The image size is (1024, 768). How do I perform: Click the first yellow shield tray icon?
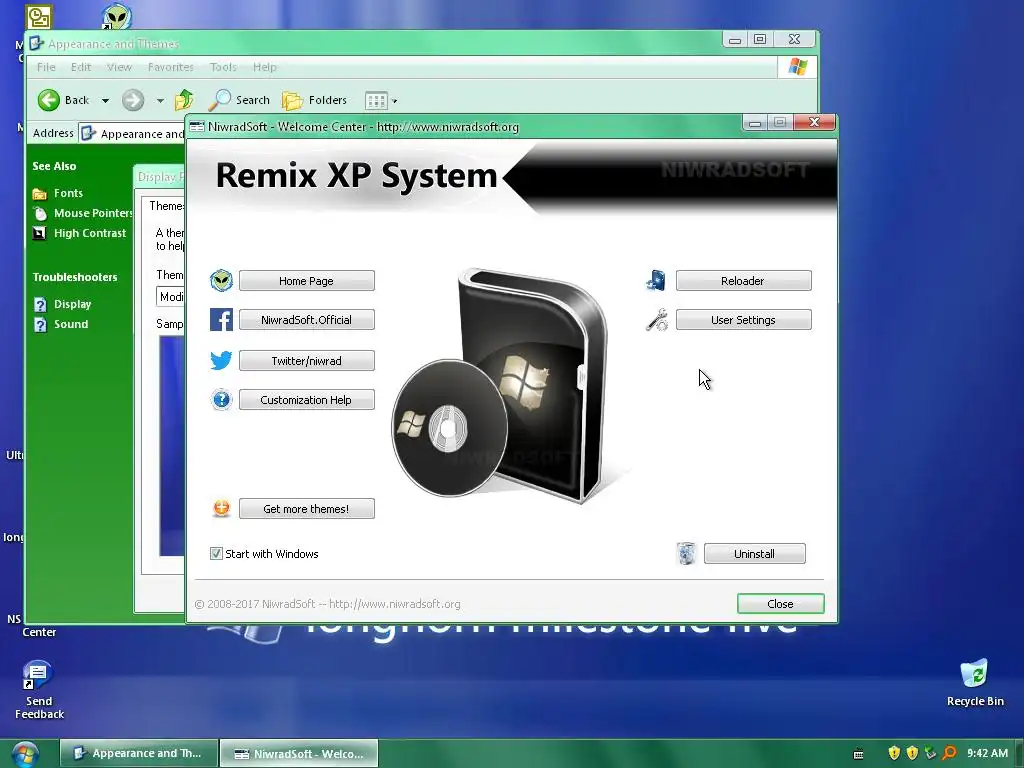(894, 753)
